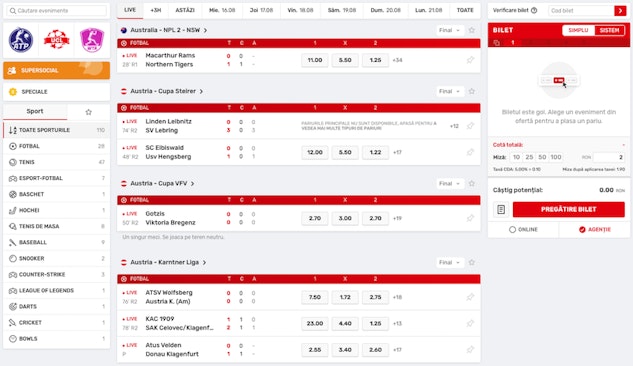Open Final dropdown for Karntner Liga
This screenshot has height=366, width=633.
point(449,262)
